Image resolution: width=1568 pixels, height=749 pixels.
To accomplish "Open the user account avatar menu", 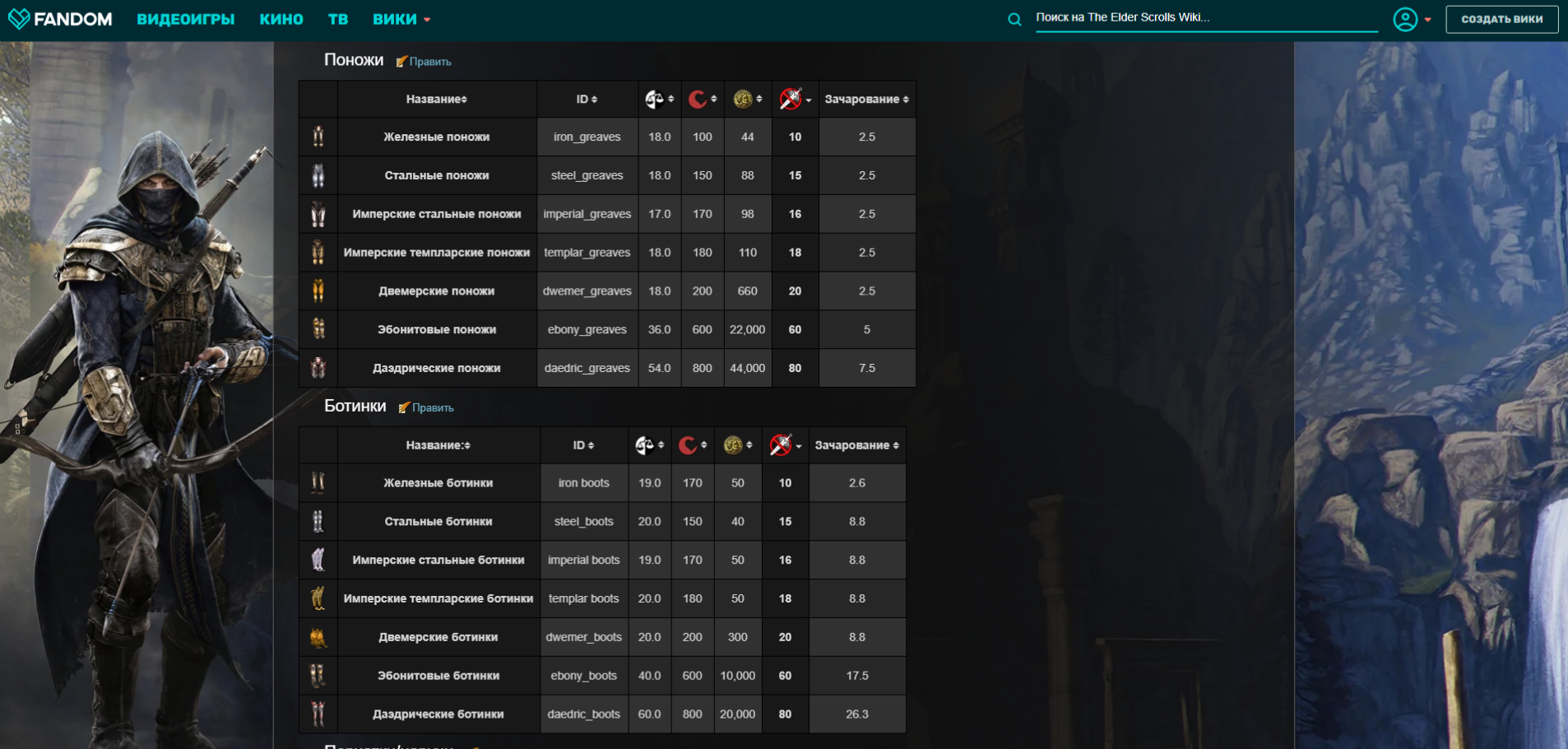I will click(1412, 19).
